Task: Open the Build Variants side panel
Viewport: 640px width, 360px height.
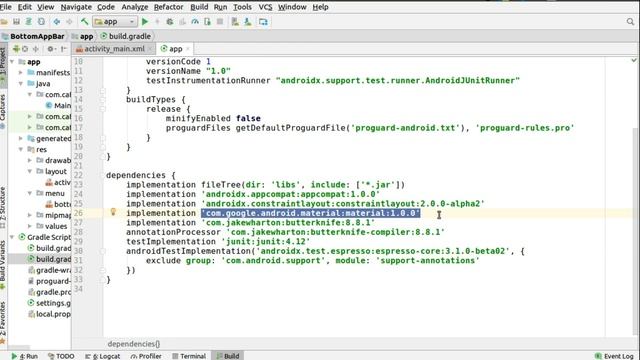Action: 3,264
